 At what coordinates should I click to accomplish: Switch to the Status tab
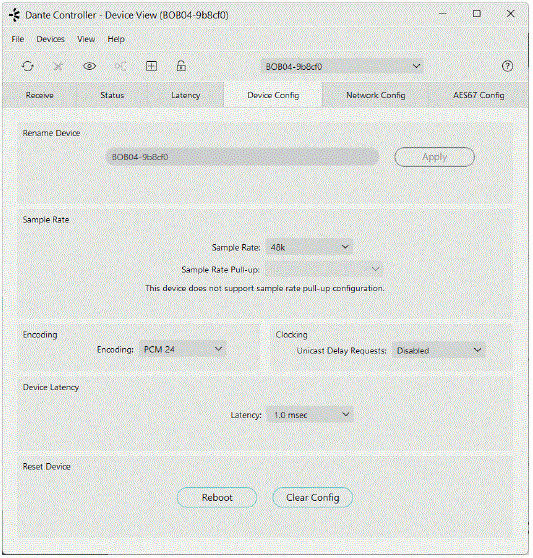pos(112,95)
